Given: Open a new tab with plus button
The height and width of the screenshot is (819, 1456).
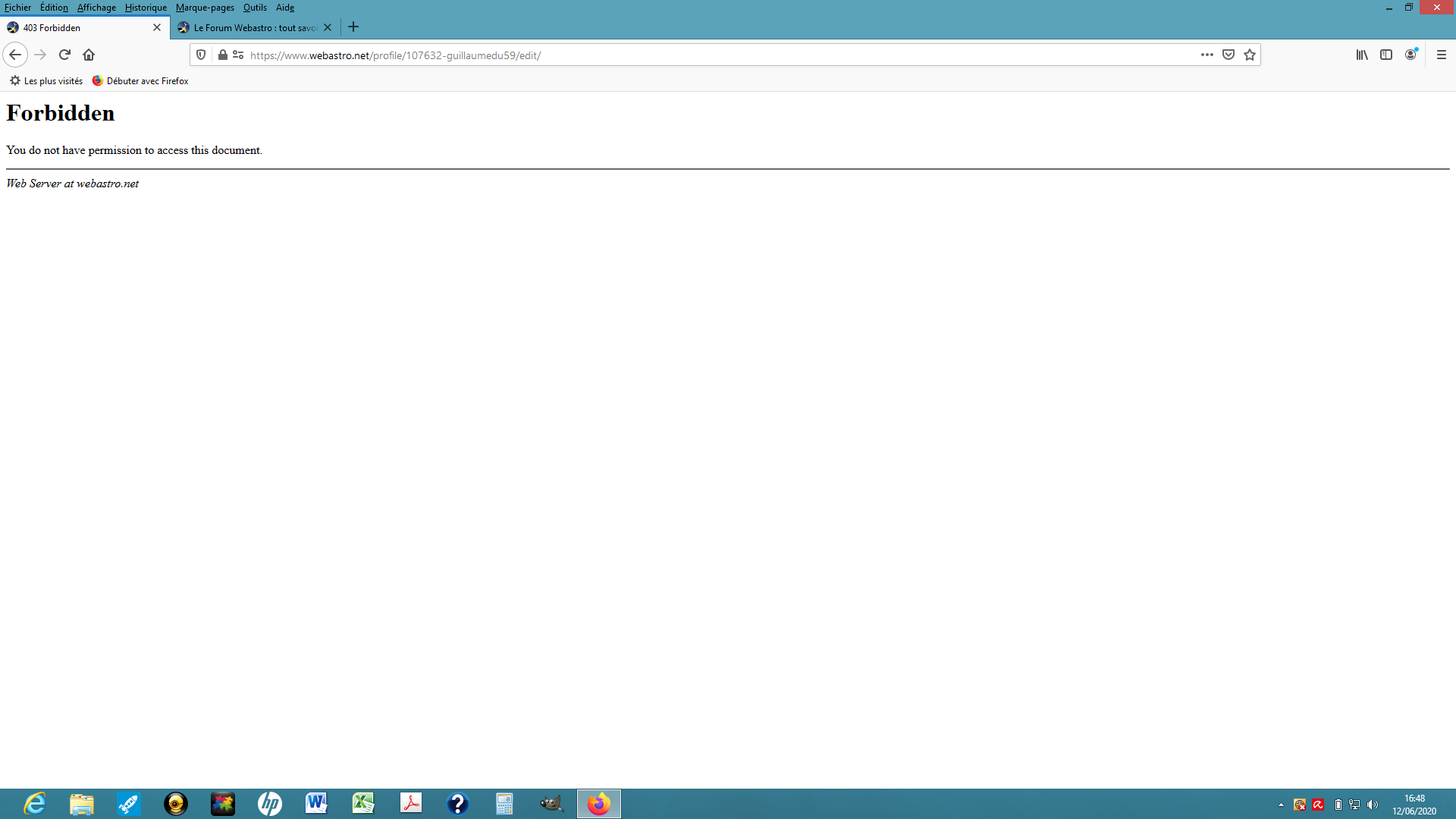Looking at the screenshot, I should point(353,27).
